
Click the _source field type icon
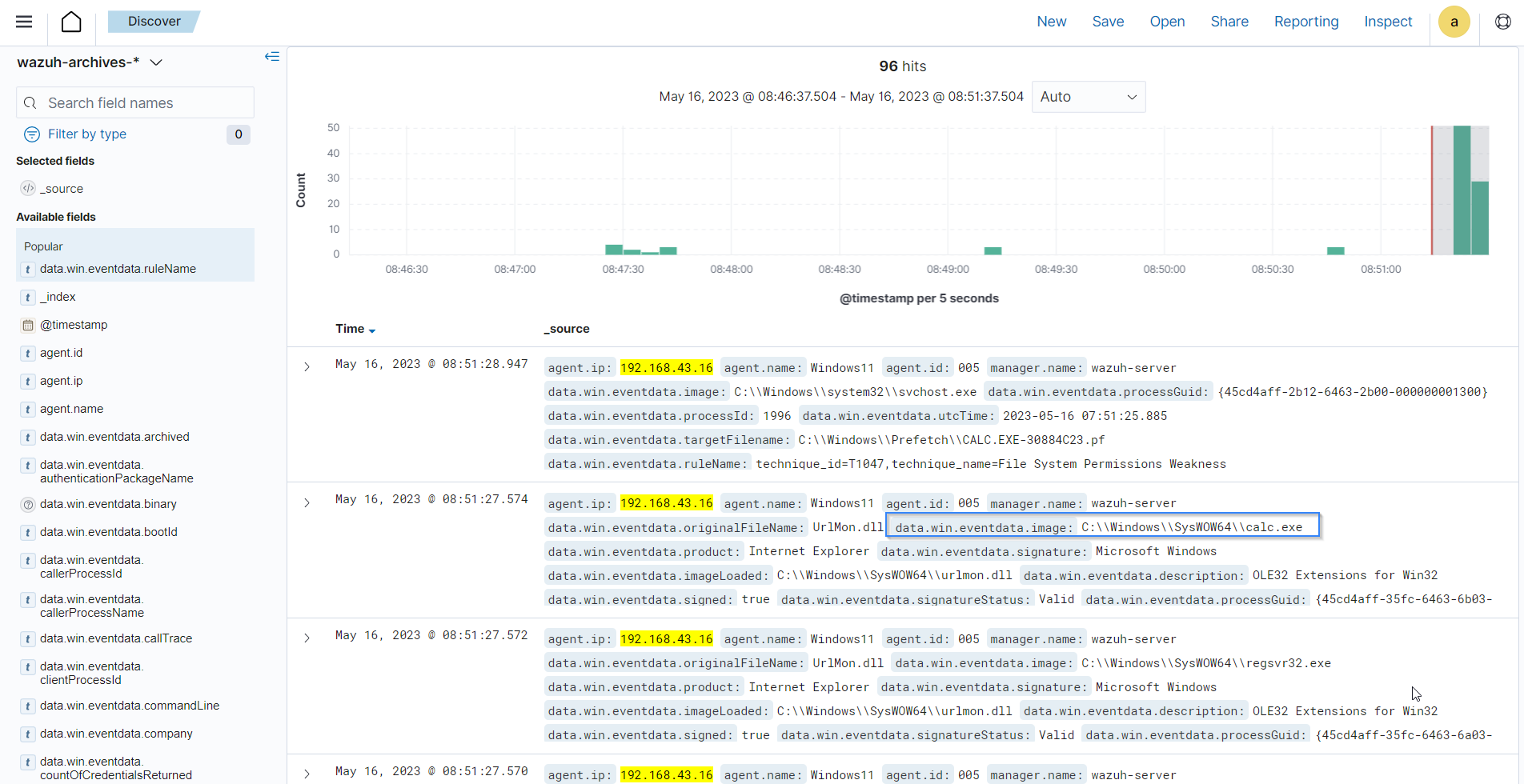tap(28, 189)
